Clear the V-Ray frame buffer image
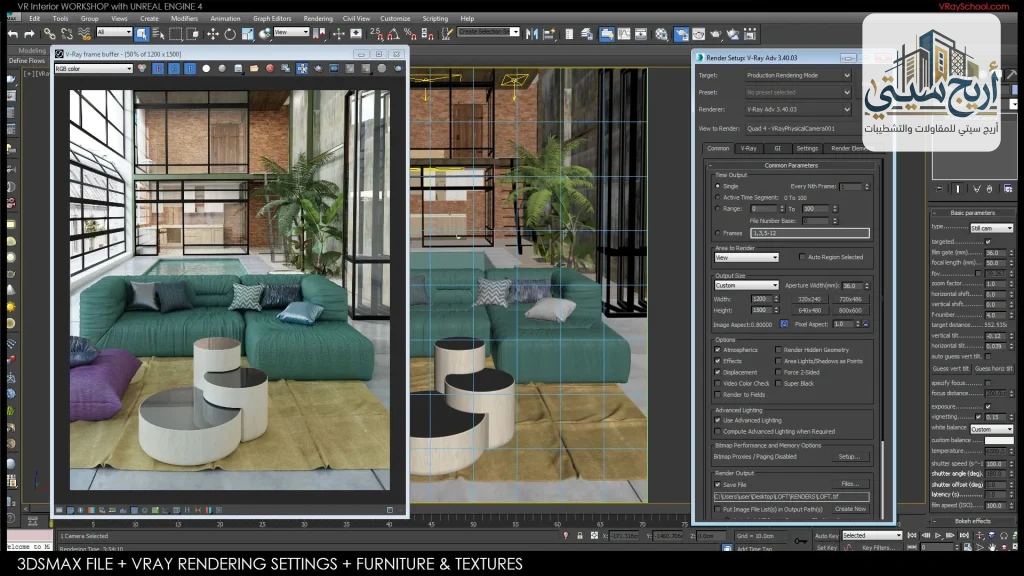1024x576 pixels. 270,68
